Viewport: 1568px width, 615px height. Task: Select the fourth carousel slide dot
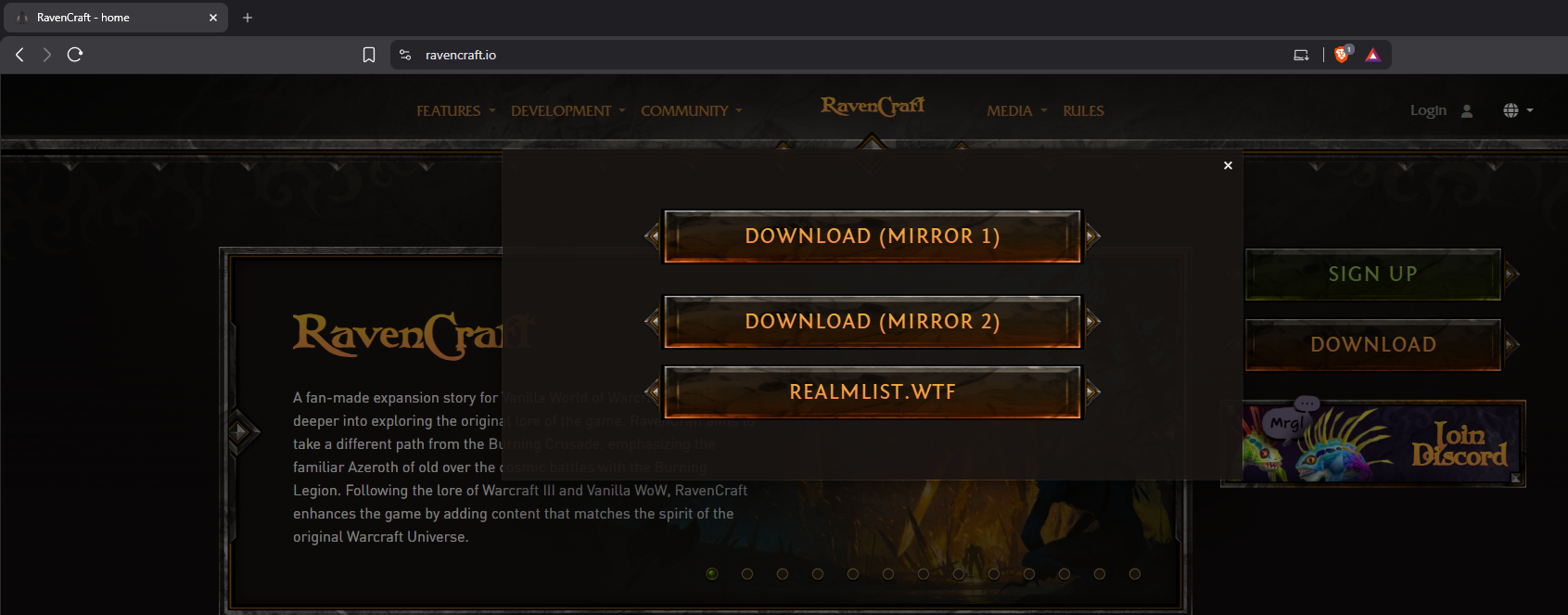[818, 574]
